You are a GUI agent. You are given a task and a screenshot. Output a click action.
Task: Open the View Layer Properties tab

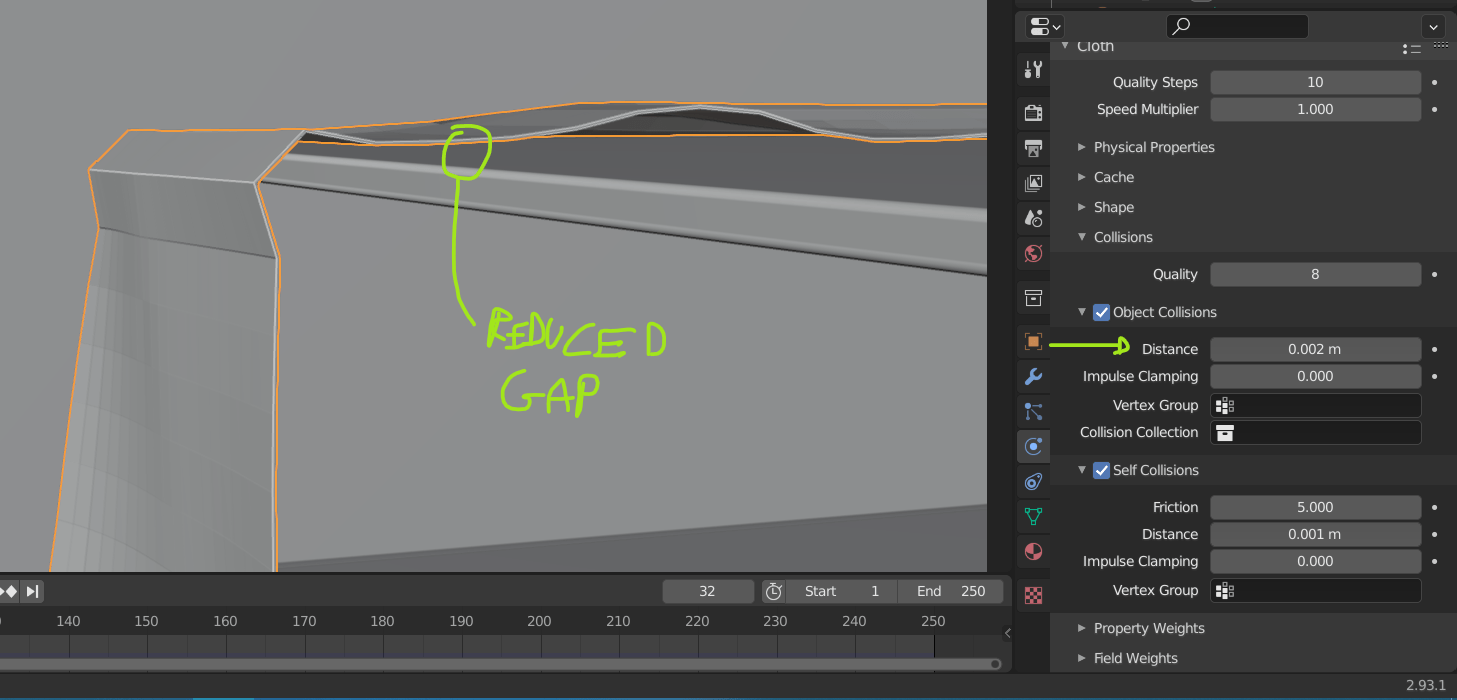tap(1033, 182)
